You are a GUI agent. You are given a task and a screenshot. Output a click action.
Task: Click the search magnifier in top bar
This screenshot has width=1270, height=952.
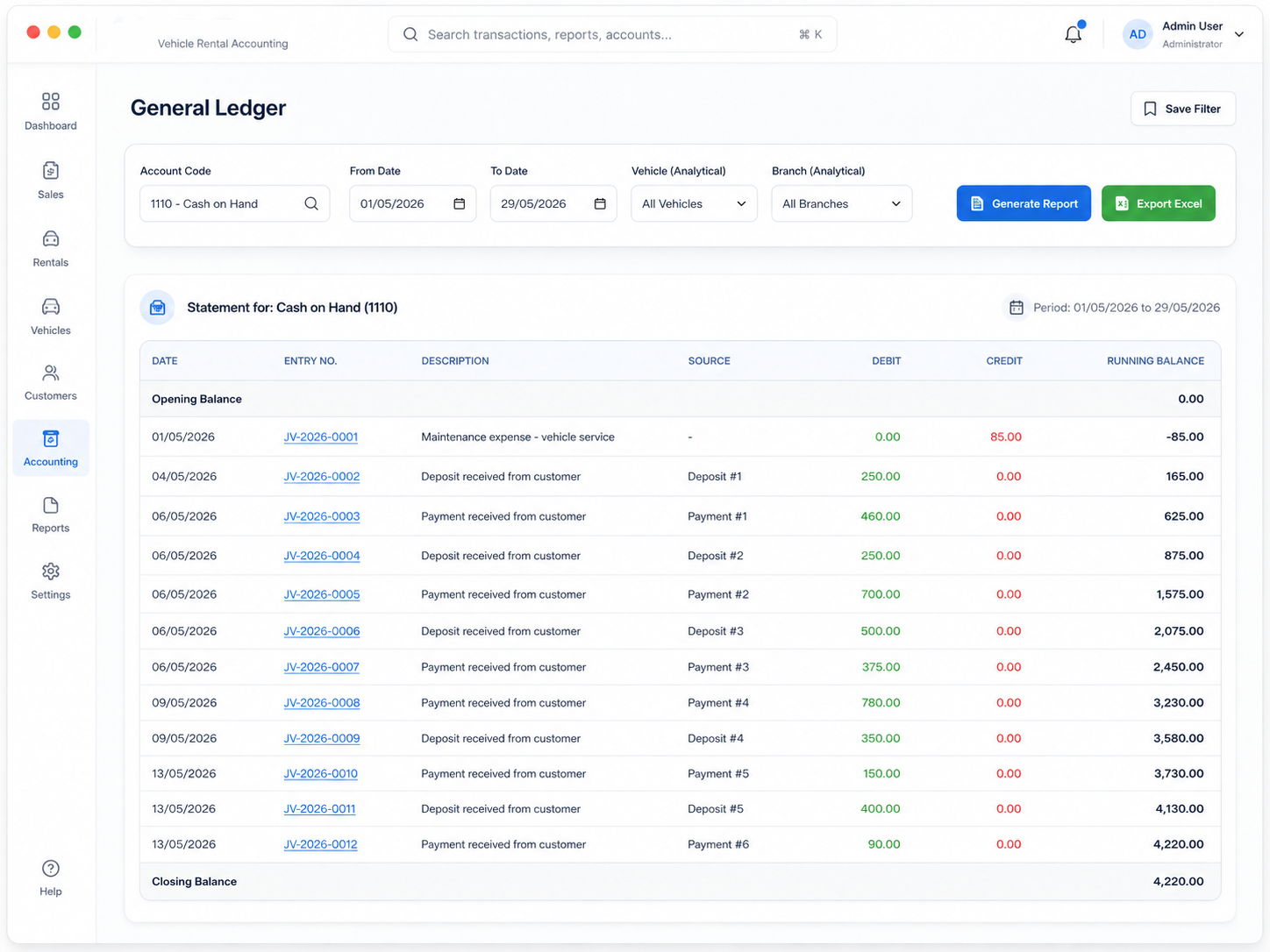click(410, 34)
